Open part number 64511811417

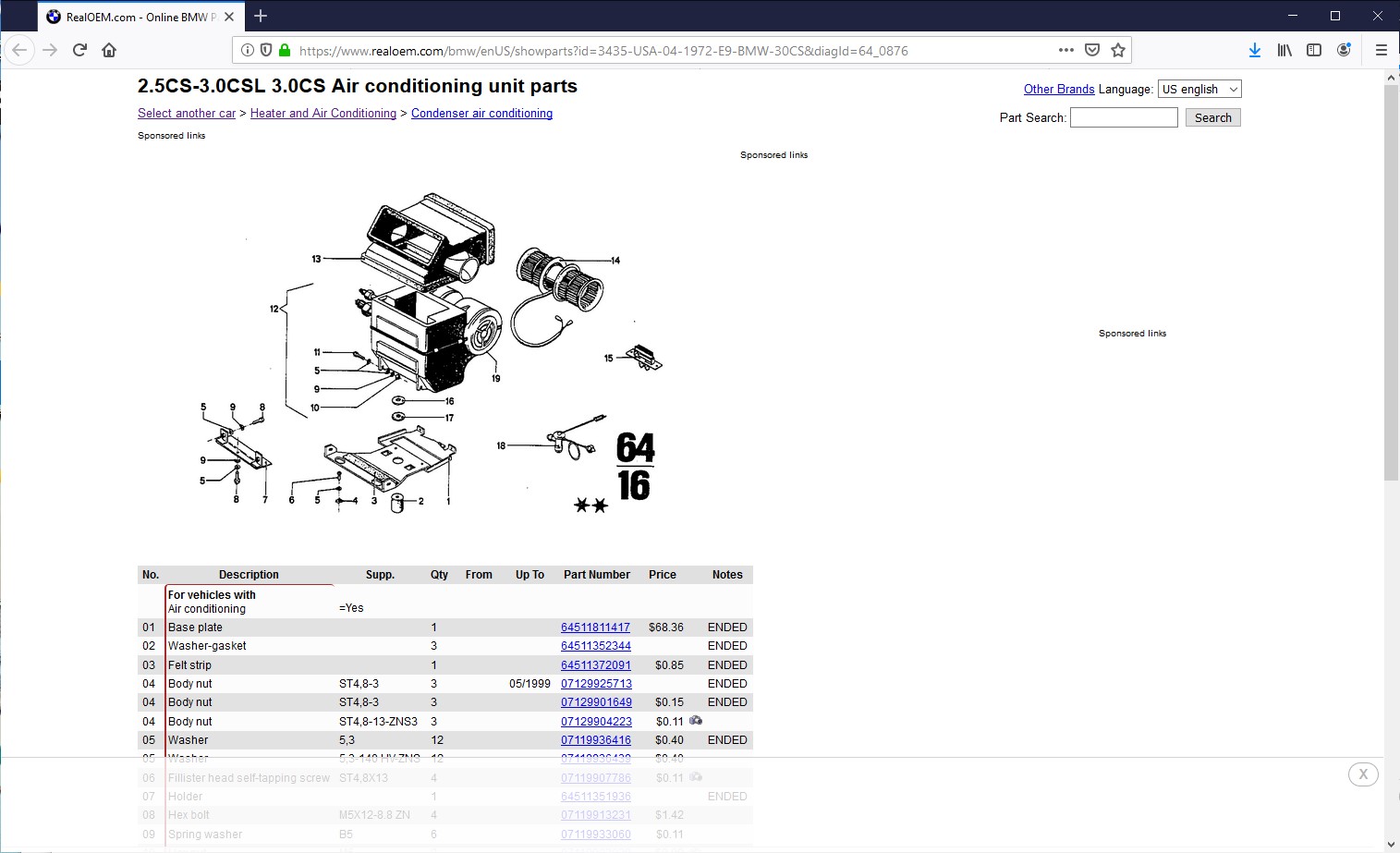pos(595,627)
